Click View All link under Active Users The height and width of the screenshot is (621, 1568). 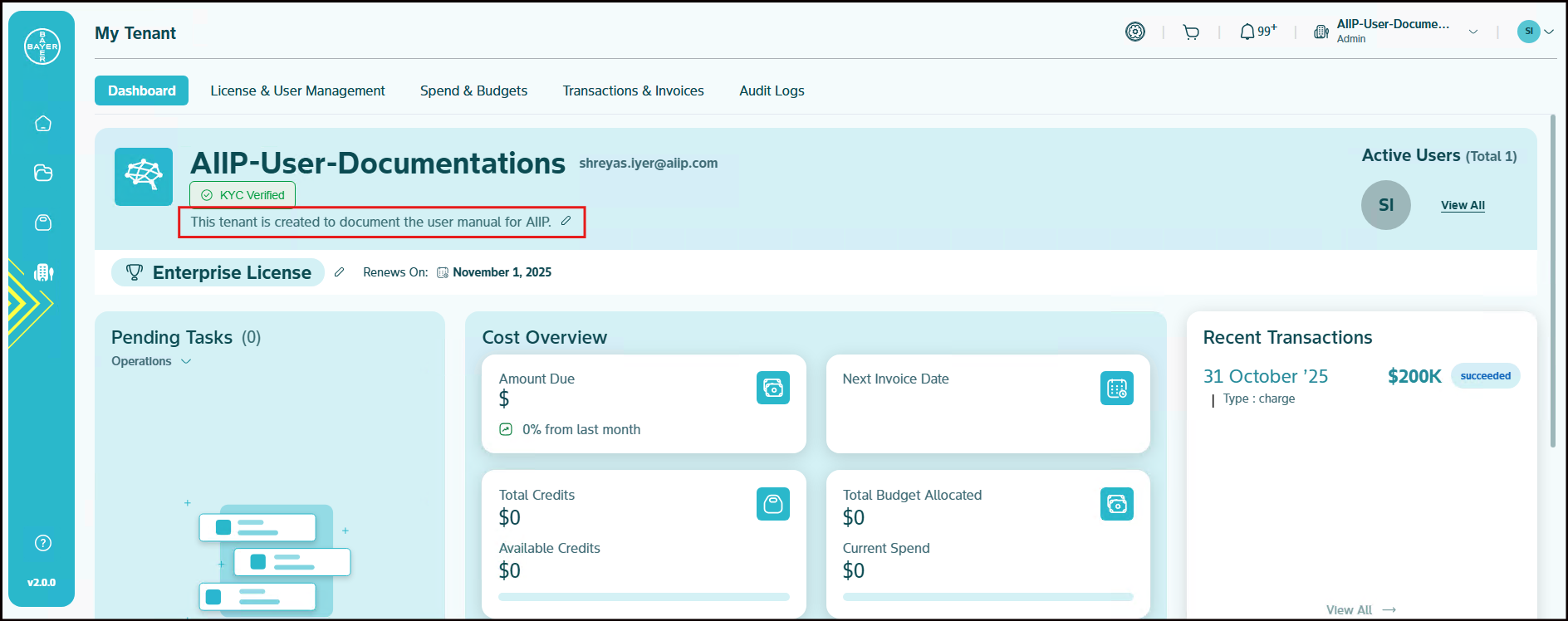pyautogui.click(x=1463, y=205)
